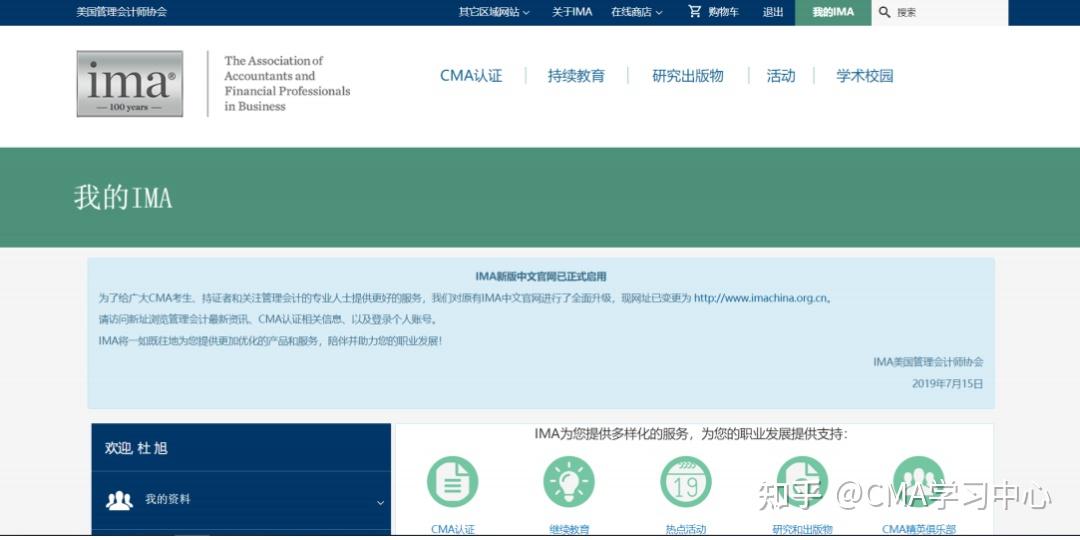1080x540 pixels.
Task: Click the IMA美国管理会计师协会 notice signature
Action: pyautogui.click(x=928, y=362)
